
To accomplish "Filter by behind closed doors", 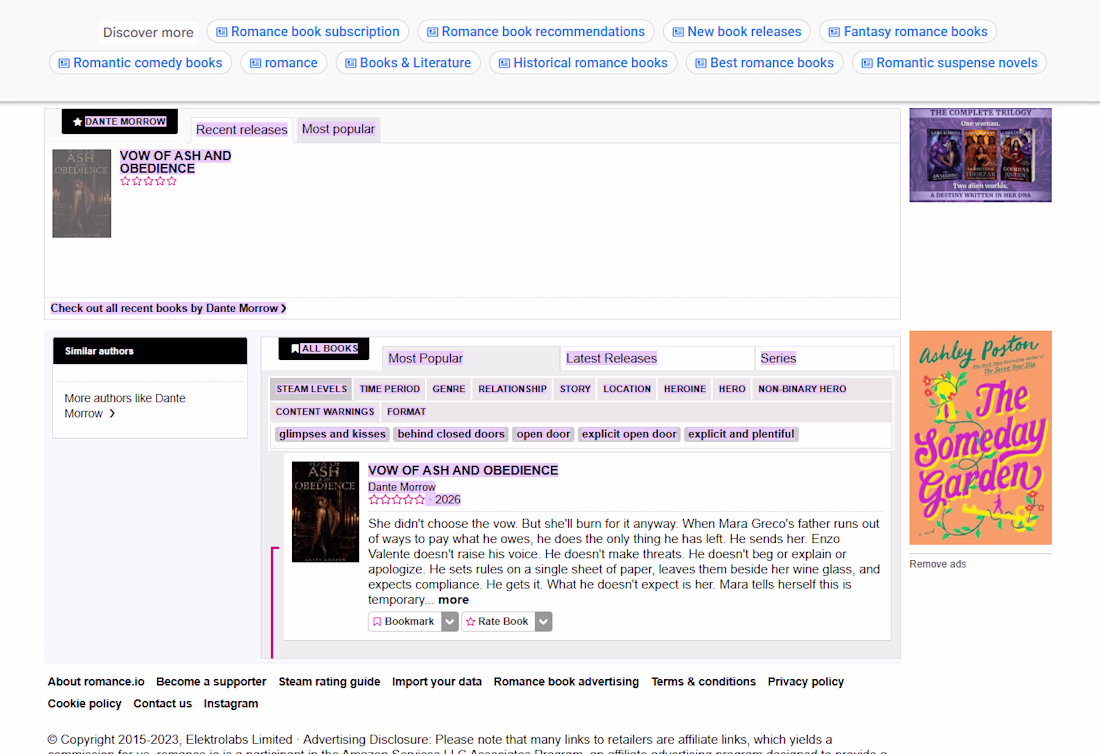I will point(451,434).
